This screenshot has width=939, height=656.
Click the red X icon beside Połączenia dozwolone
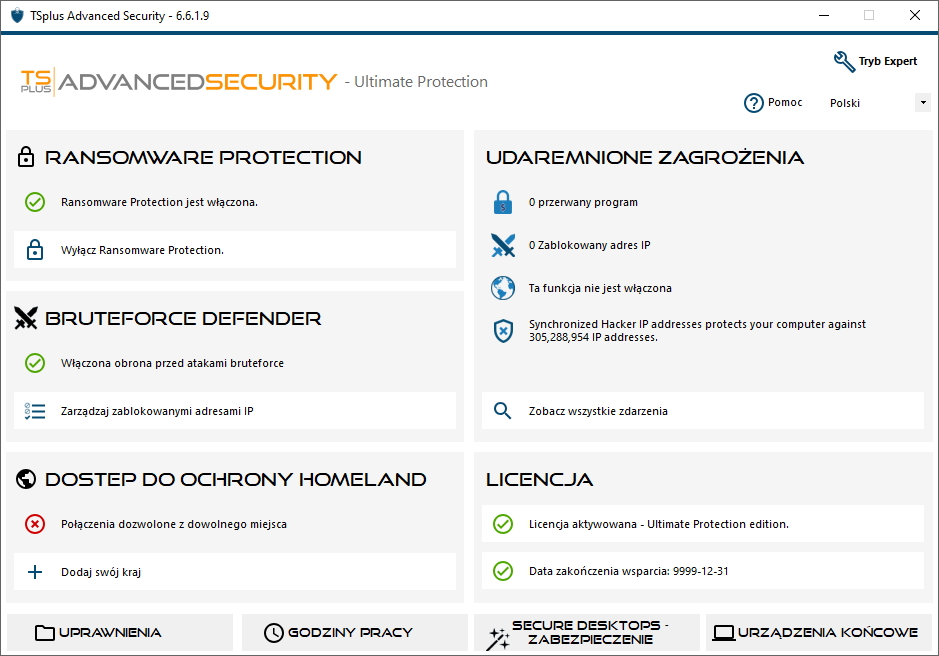[35, 524]
